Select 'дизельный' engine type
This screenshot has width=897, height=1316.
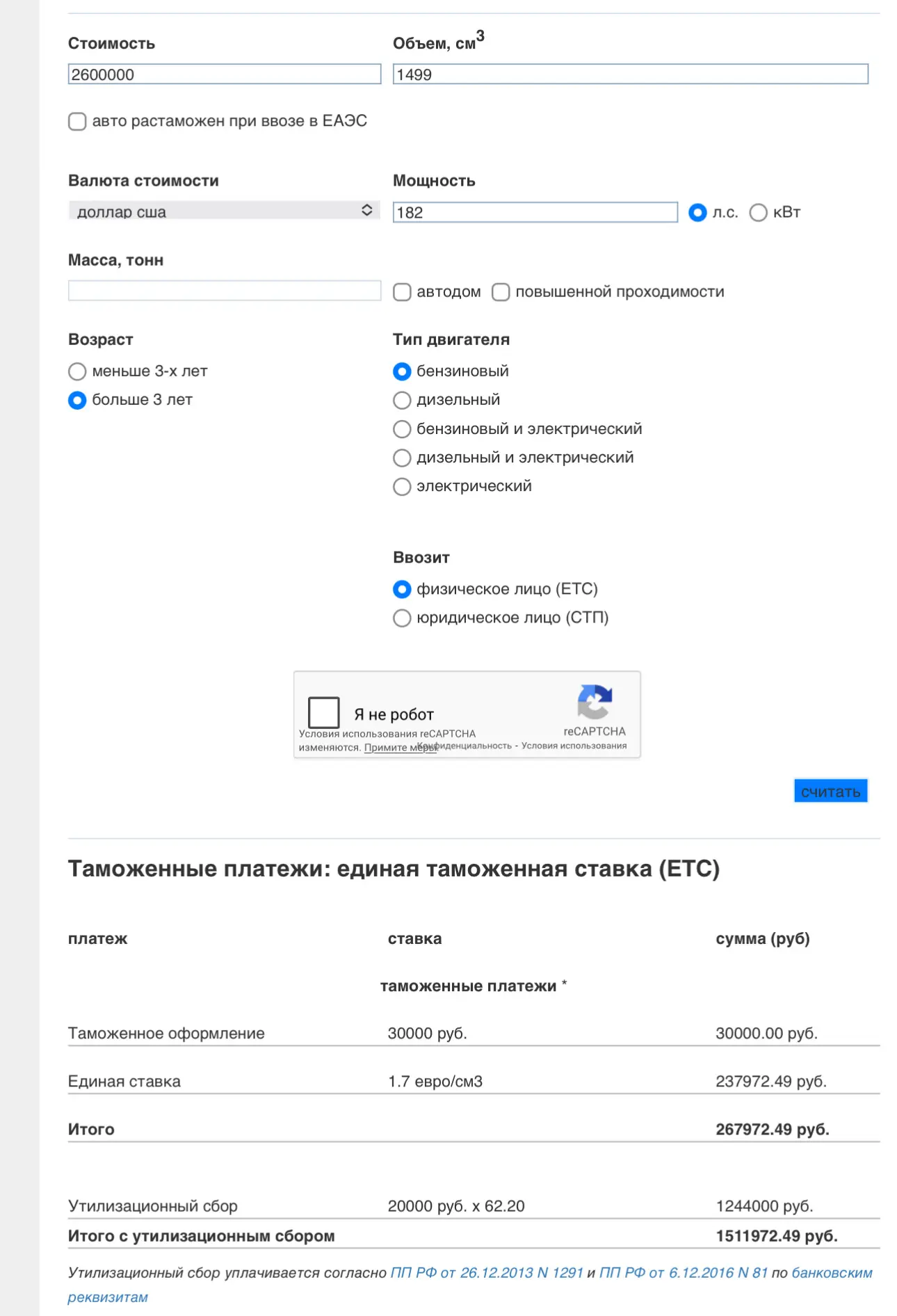coord(402,401)
